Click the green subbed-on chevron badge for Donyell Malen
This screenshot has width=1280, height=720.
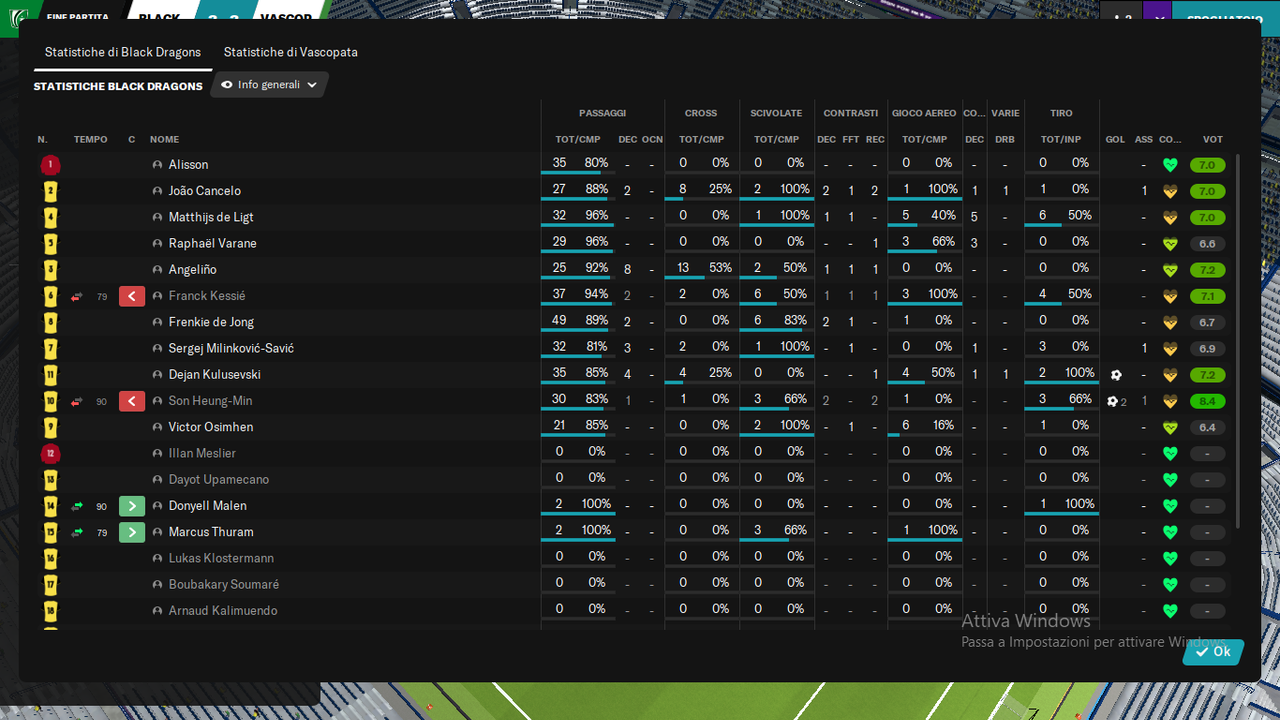pyautogui.click(x=132, y=506)
